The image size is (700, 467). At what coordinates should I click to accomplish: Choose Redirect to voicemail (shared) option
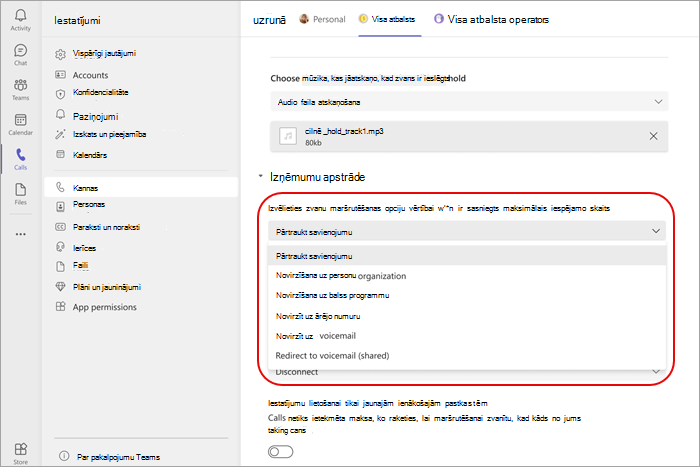467,355
